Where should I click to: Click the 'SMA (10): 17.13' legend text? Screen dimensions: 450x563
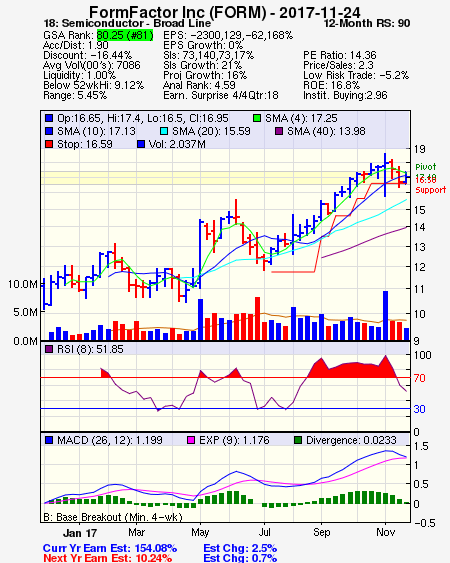click(x=96, y=131)
